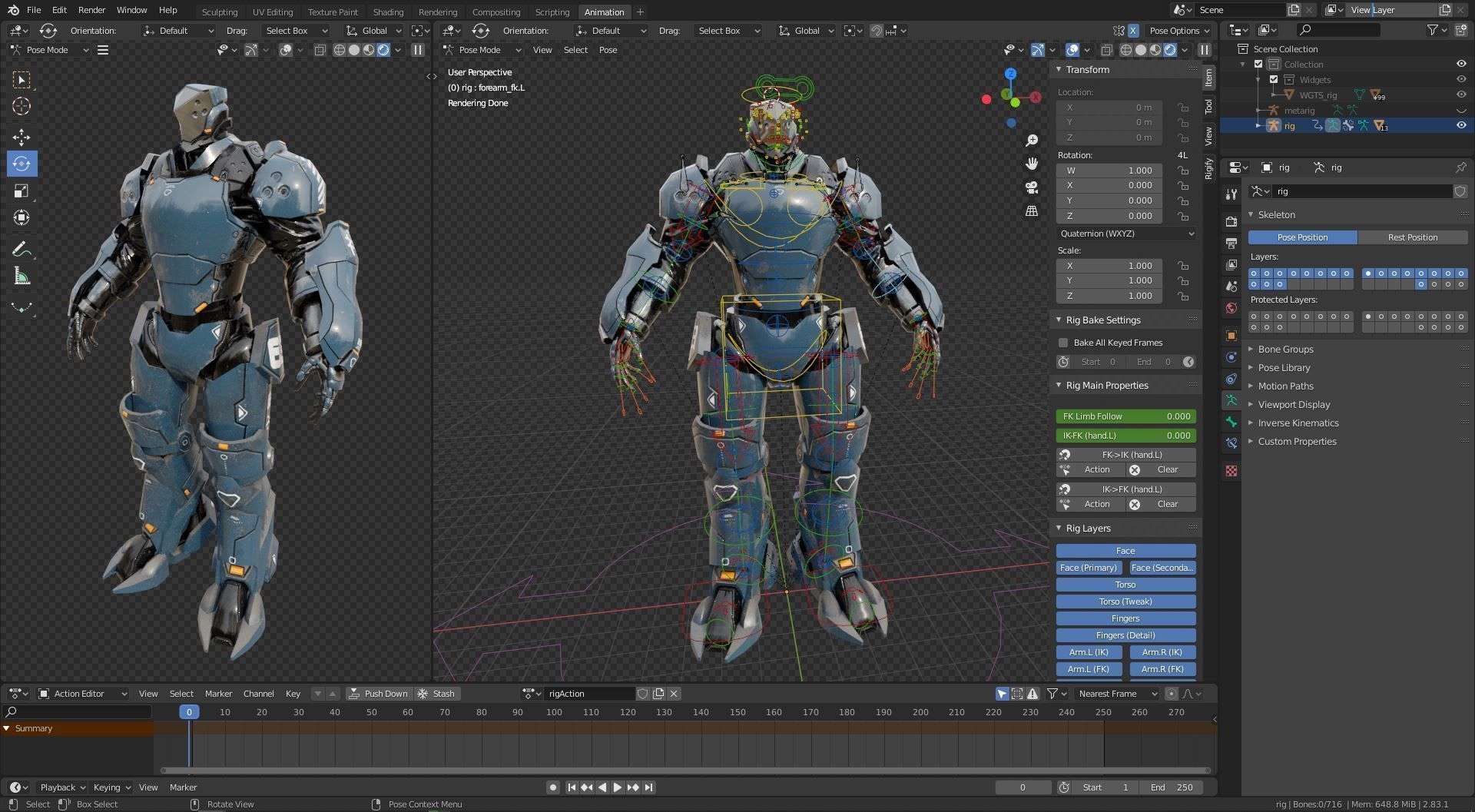The width and height of the screenshot is (1475, 812).
Task: Open Bone Constraints properties tab icon
Action: 1231,443
